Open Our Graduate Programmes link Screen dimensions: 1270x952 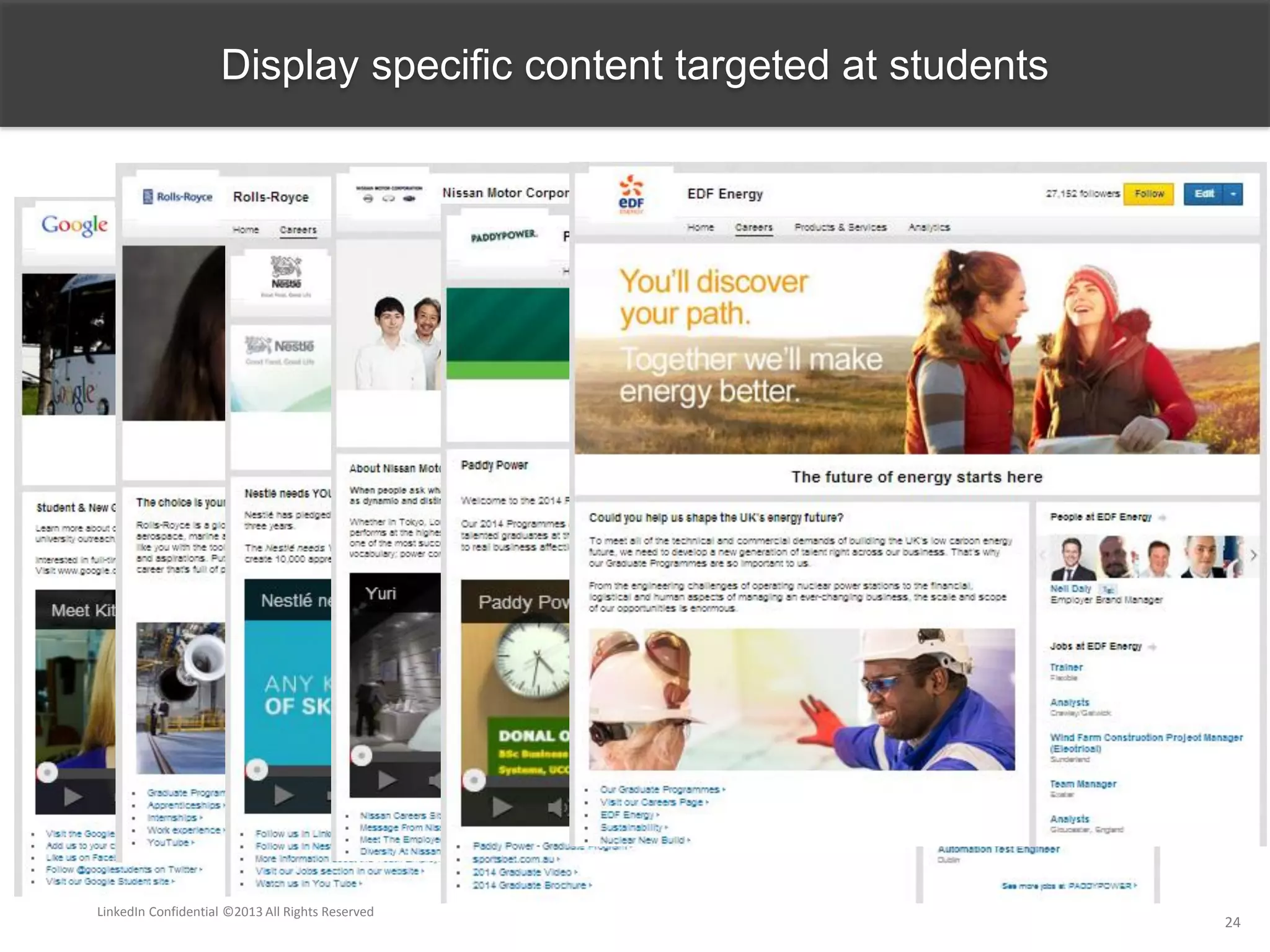click(x=662, y=790)
